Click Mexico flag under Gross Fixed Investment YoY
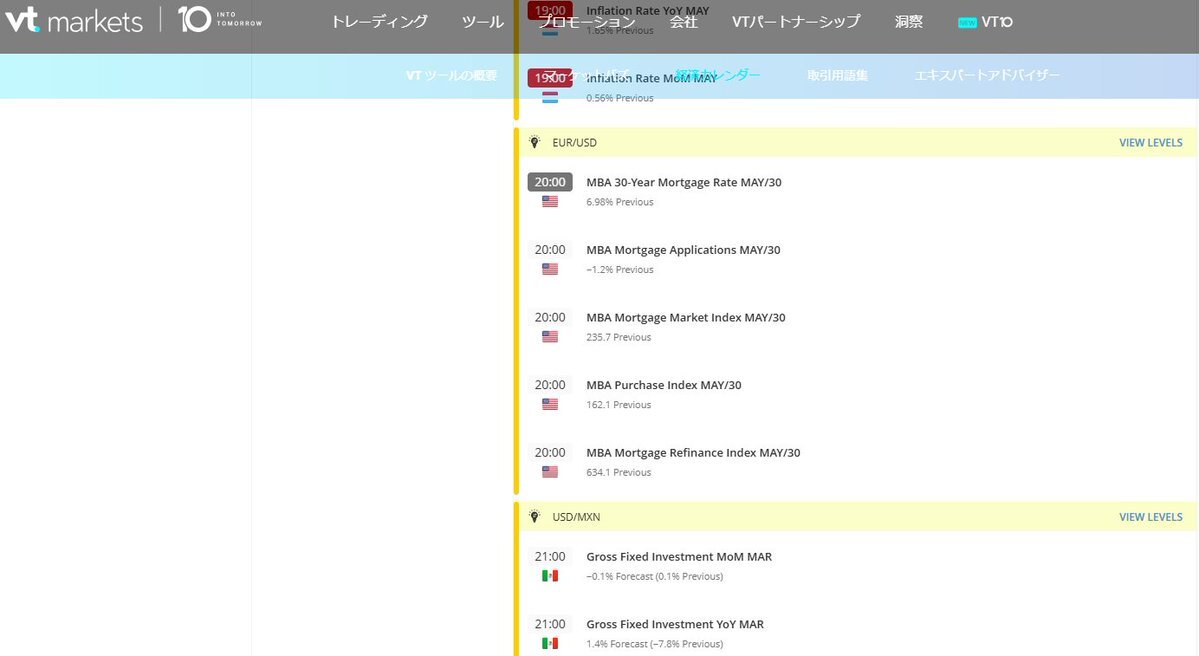 point(550,643)
